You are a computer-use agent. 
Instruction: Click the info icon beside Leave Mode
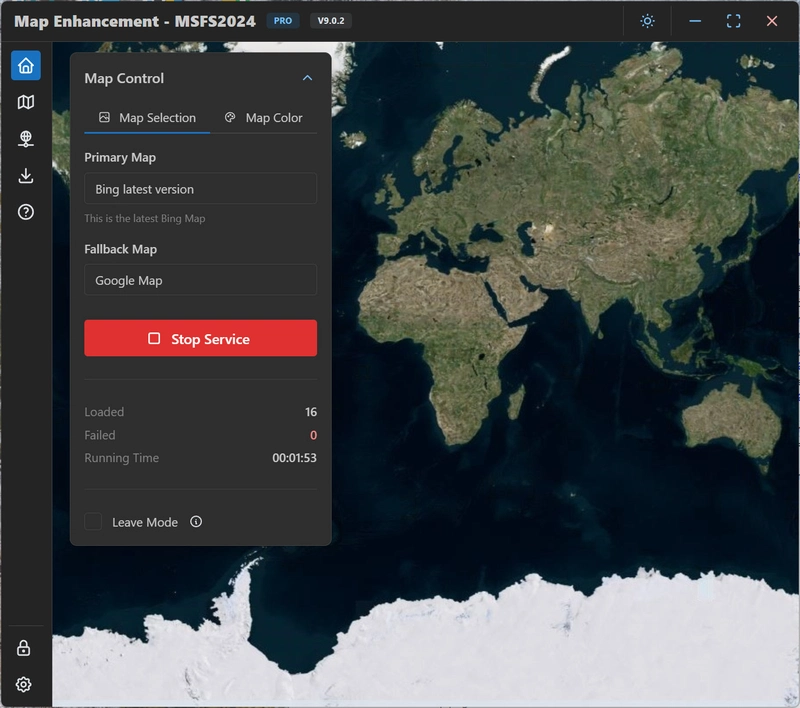(196, 521)
